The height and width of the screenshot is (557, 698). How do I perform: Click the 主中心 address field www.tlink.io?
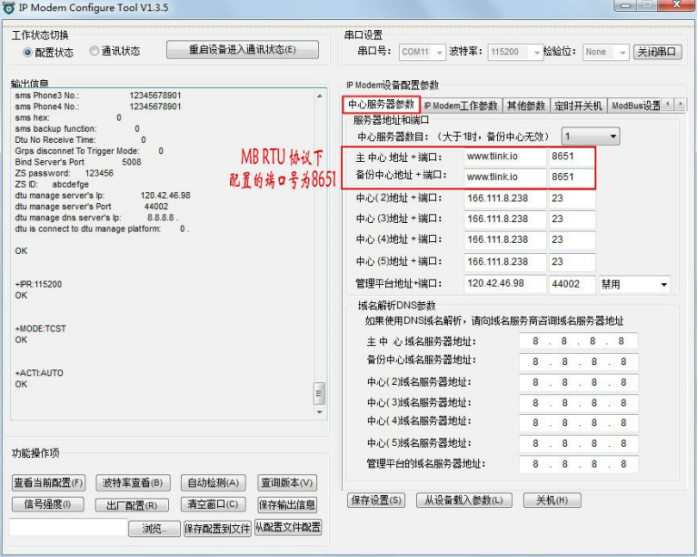coord(504,157)
